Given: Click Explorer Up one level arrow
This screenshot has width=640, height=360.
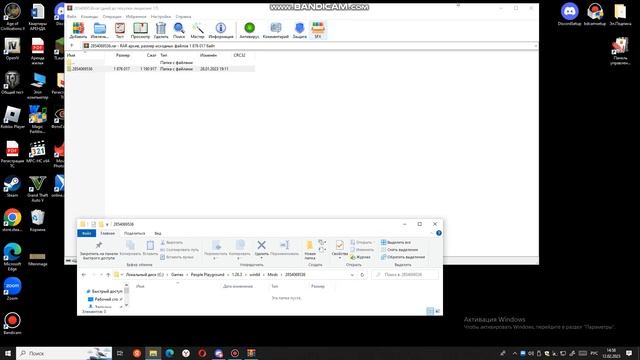Looking at the screenshot, I should [108, 275].
